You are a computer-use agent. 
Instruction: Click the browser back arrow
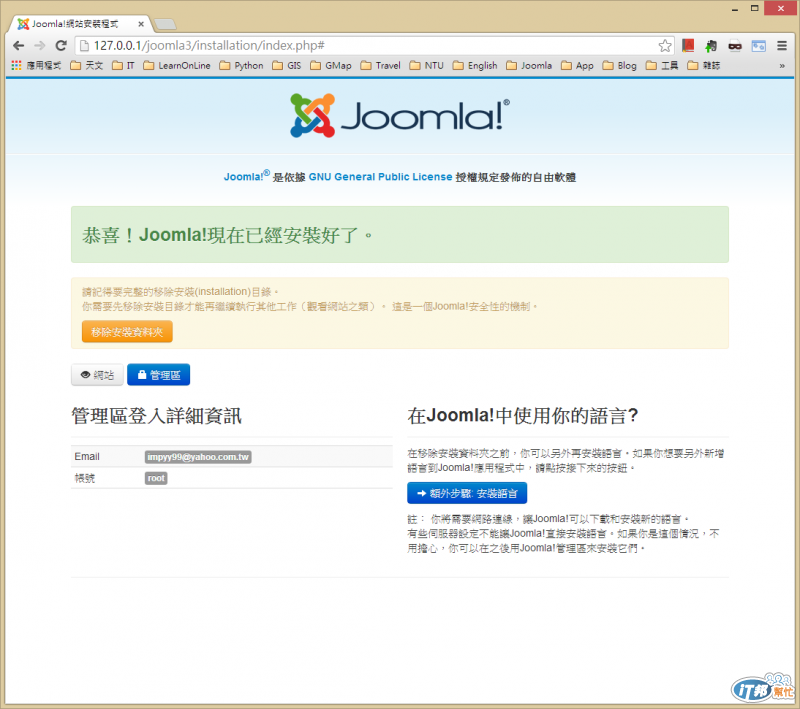[19, 45]
